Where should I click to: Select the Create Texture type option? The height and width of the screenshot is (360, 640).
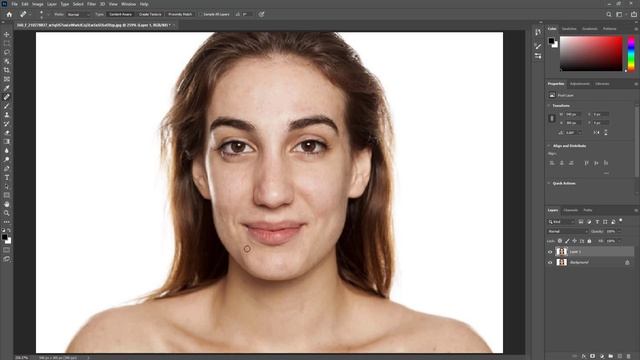[x=150, y=14]
